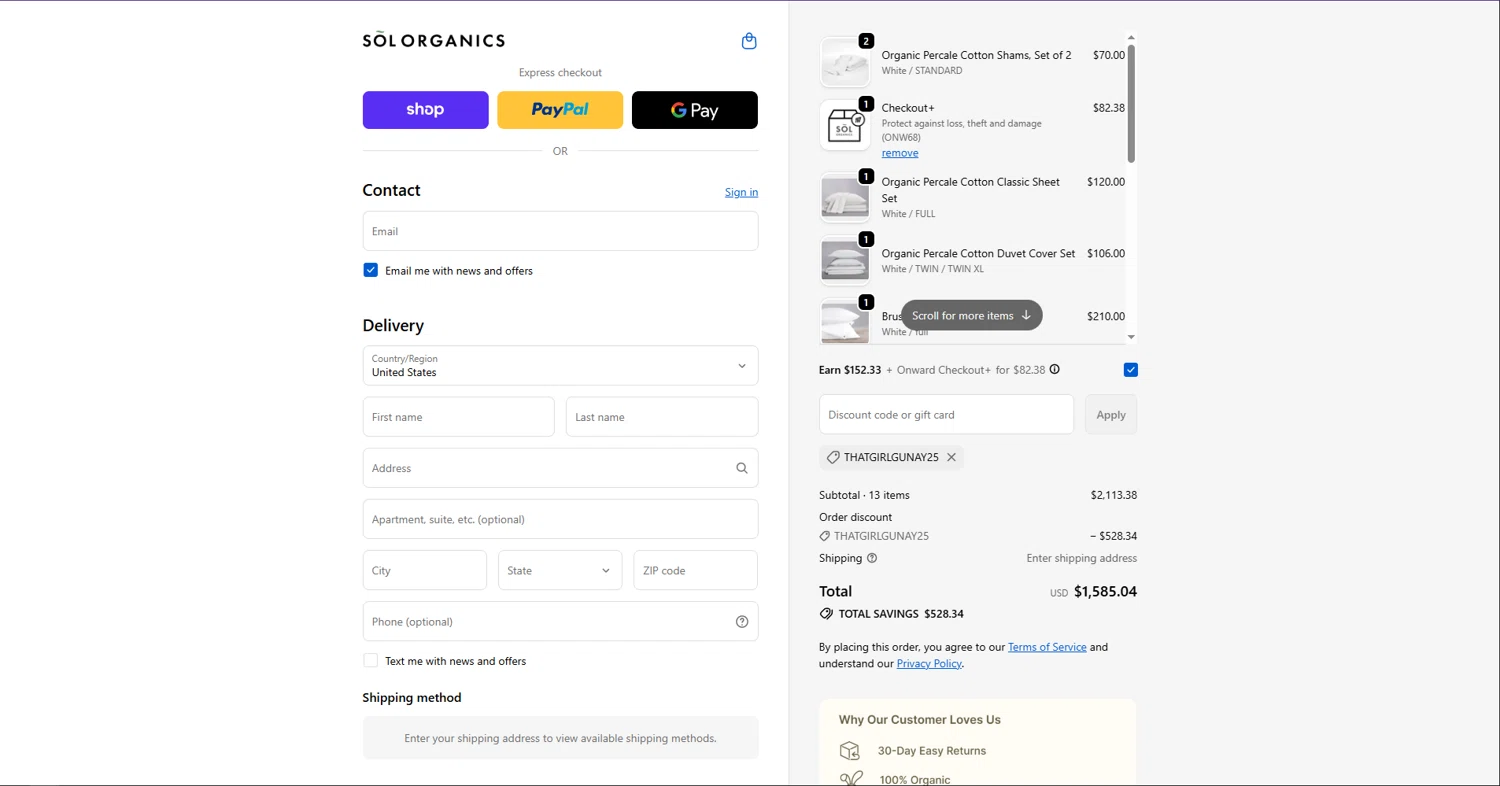Image resolution: width=1500 pixels, height=786 pixels.
Task: Toggle the Onward Checkout+ protection checkbox
Action: [x=1131, y=370]
